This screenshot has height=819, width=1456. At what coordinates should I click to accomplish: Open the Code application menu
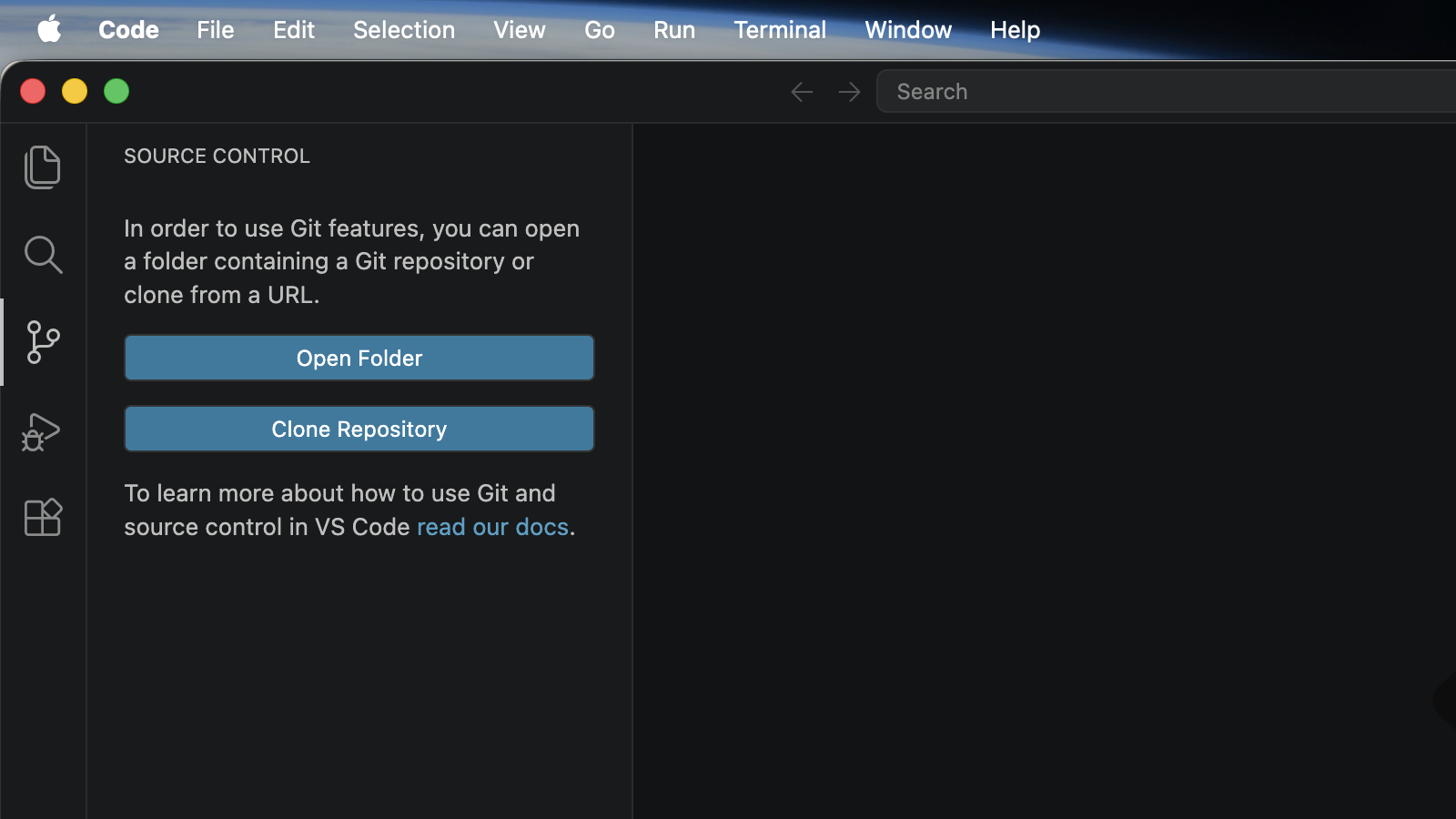(128, 29)
